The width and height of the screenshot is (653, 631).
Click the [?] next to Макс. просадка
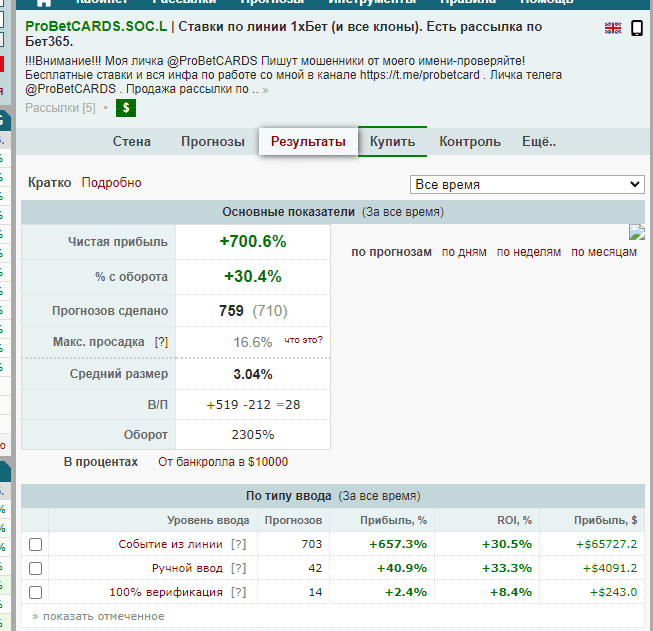point(161,342)
